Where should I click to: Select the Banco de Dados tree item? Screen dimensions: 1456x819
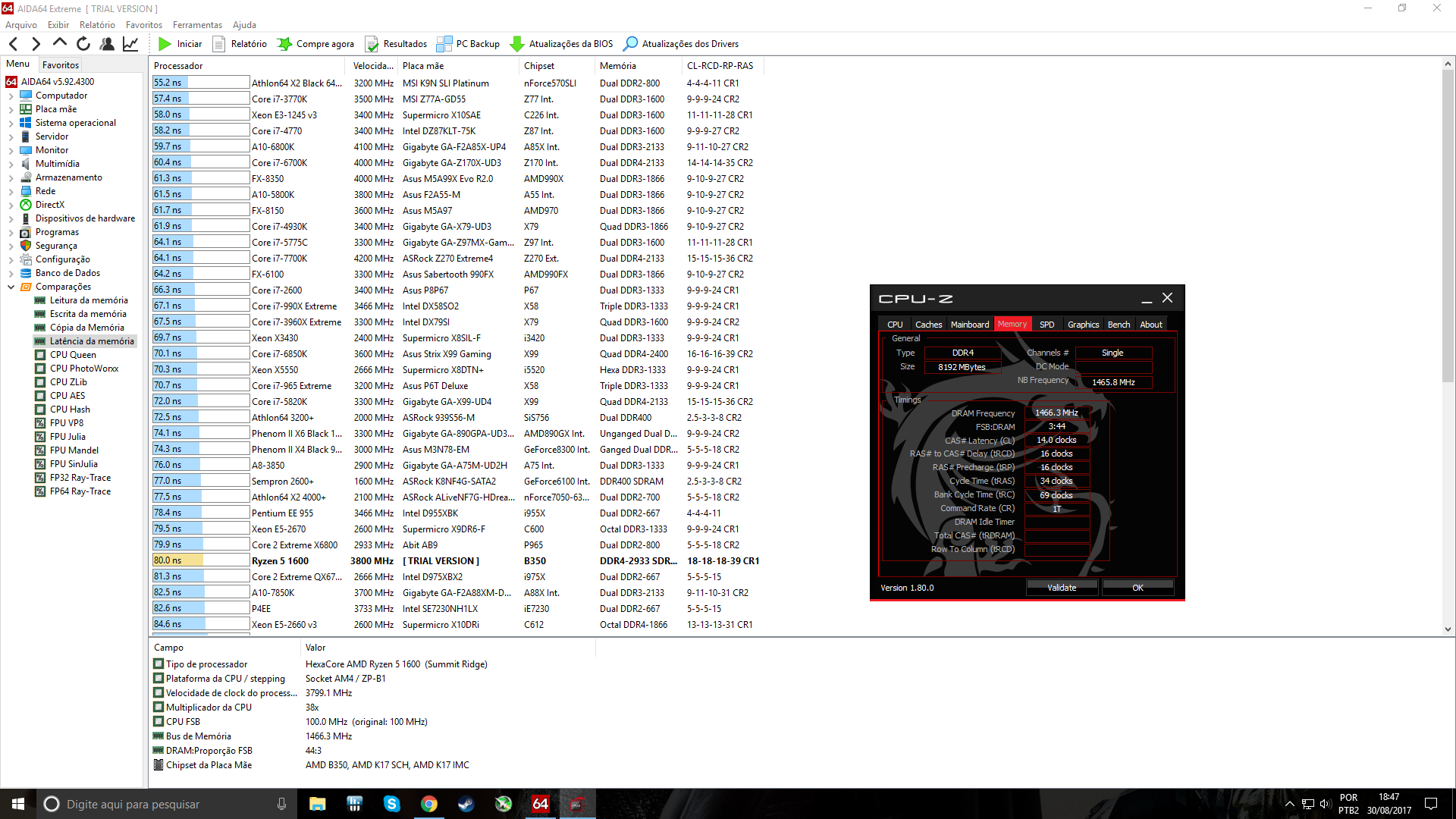tap(67, 273)
